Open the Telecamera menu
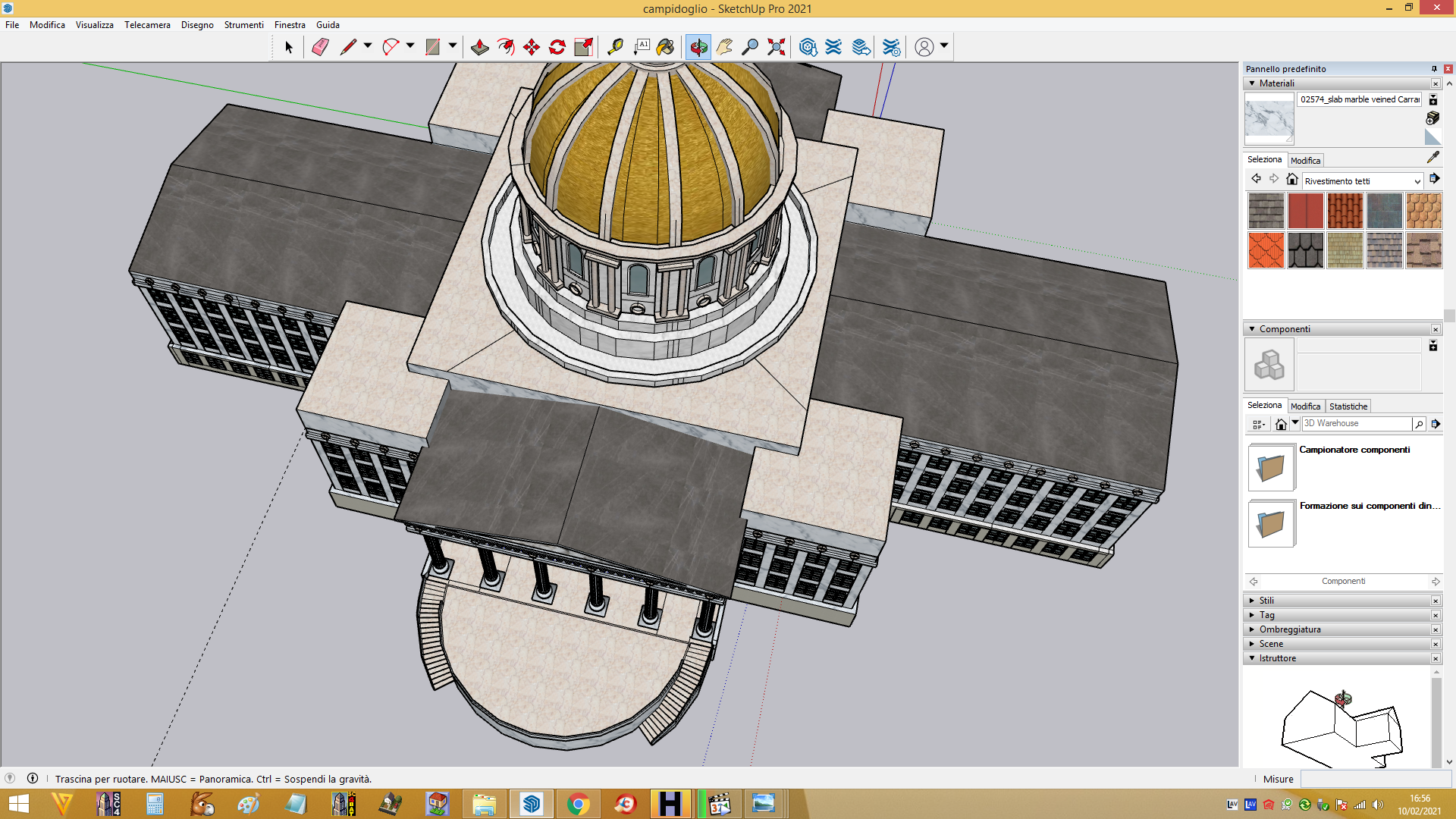1456x819 pixels. click(147, 25)
